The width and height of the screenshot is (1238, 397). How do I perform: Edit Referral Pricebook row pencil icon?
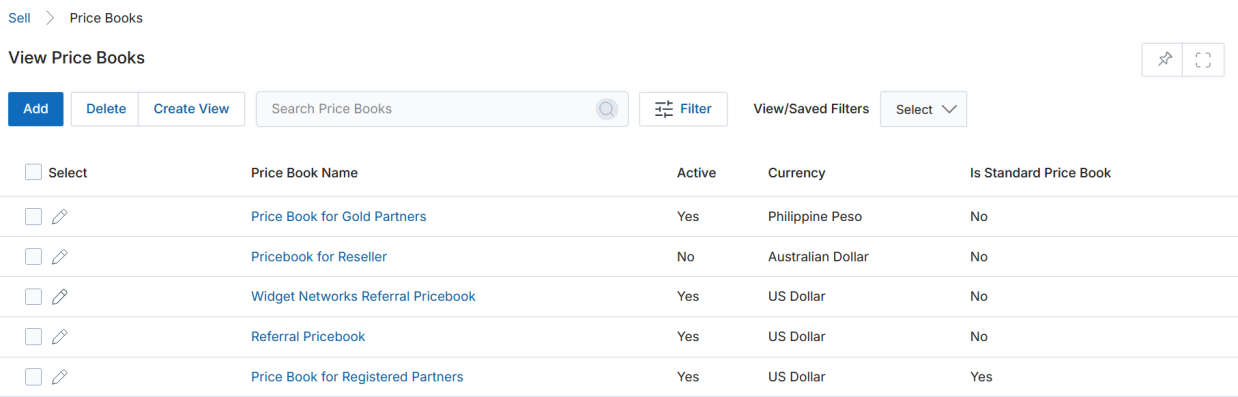60,337
